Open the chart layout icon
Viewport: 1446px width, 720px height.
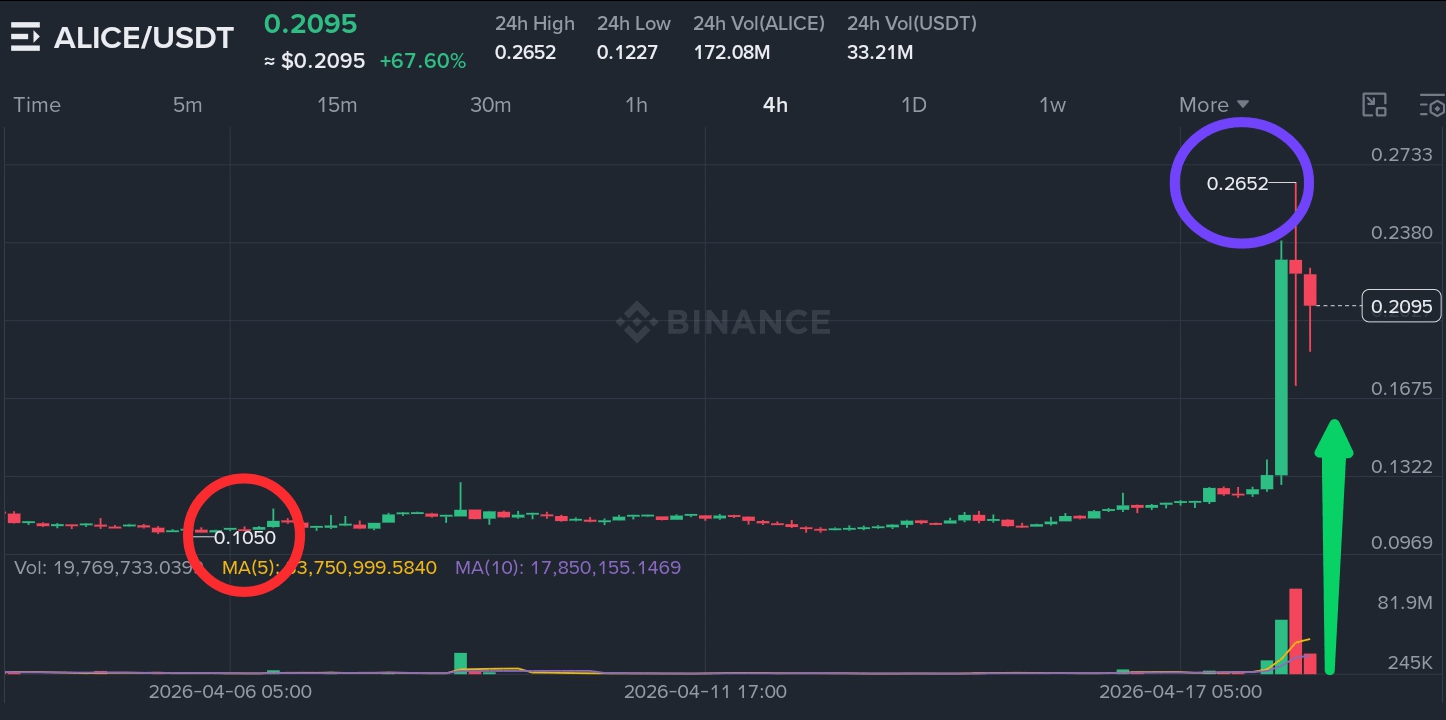(1375, 105)
